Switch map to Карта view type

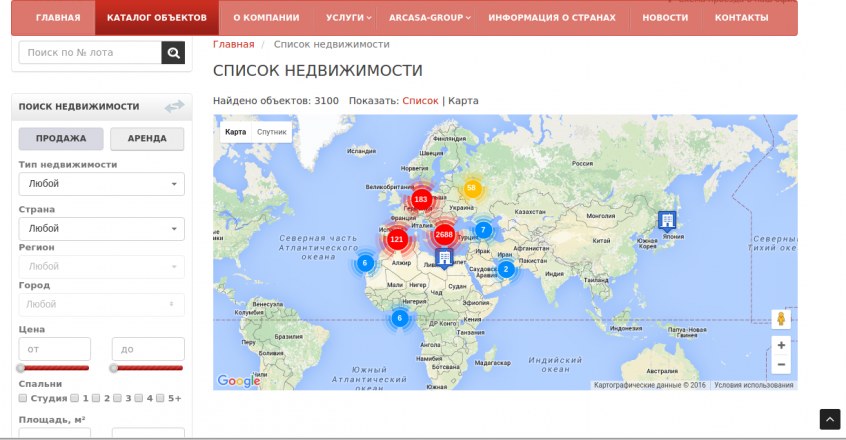pyautogui.click(x=235, y=132)
